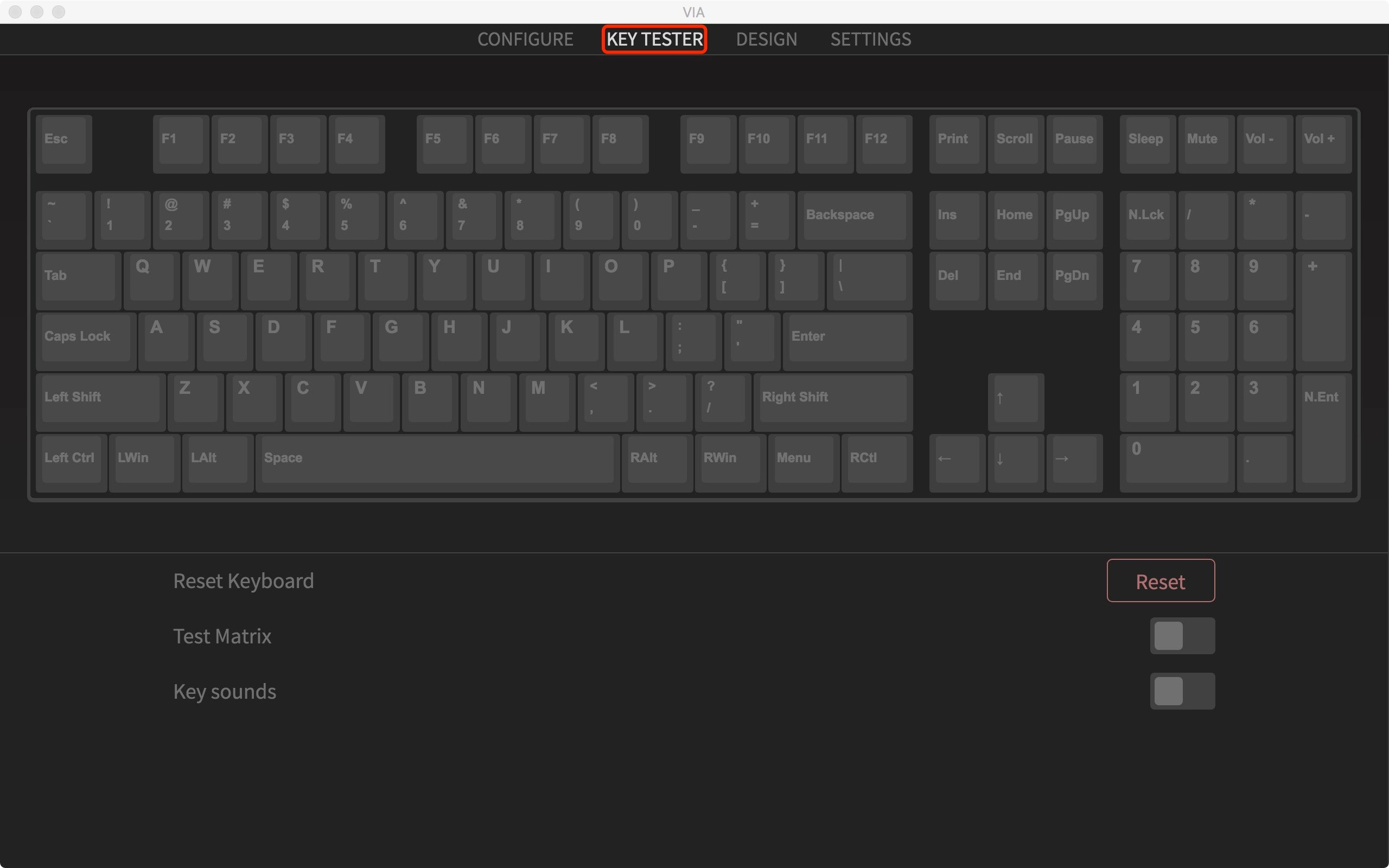Switch to the CONFIGURE tab
Image resolution: width=1389 pixels, height=868 pixels.
click(x=524, y=39)
